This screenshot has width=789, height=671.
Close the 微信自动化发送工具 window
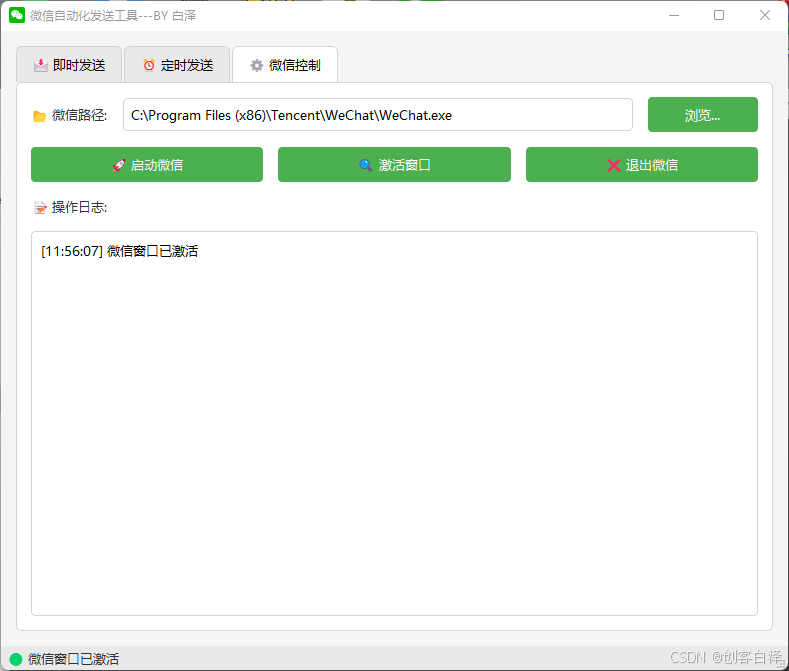click(x=765, y=15)
